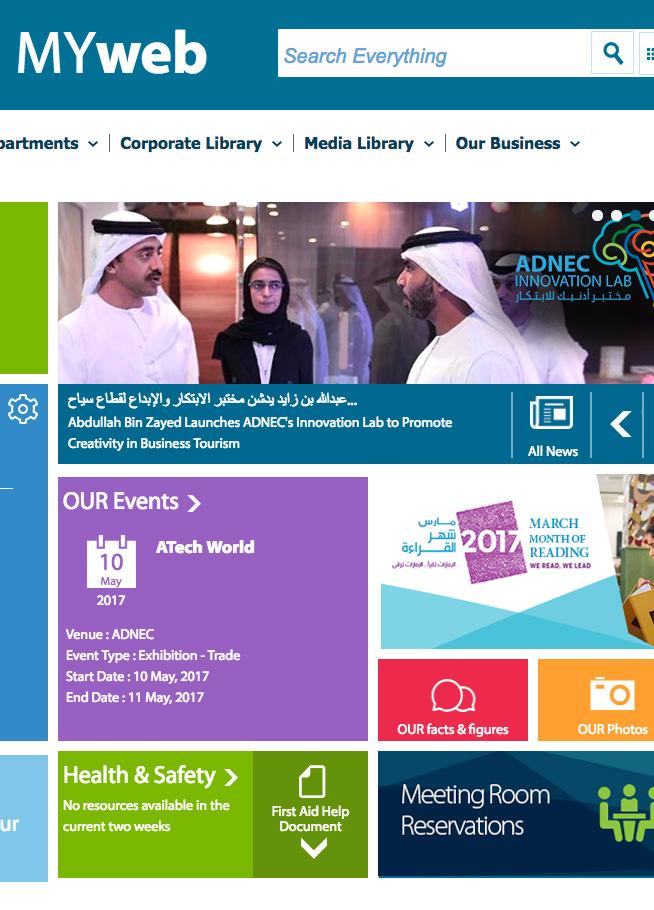Open the partially visible Departments menu
The width and height of the screenshot is (654, 910).
[x=39, y=143]
